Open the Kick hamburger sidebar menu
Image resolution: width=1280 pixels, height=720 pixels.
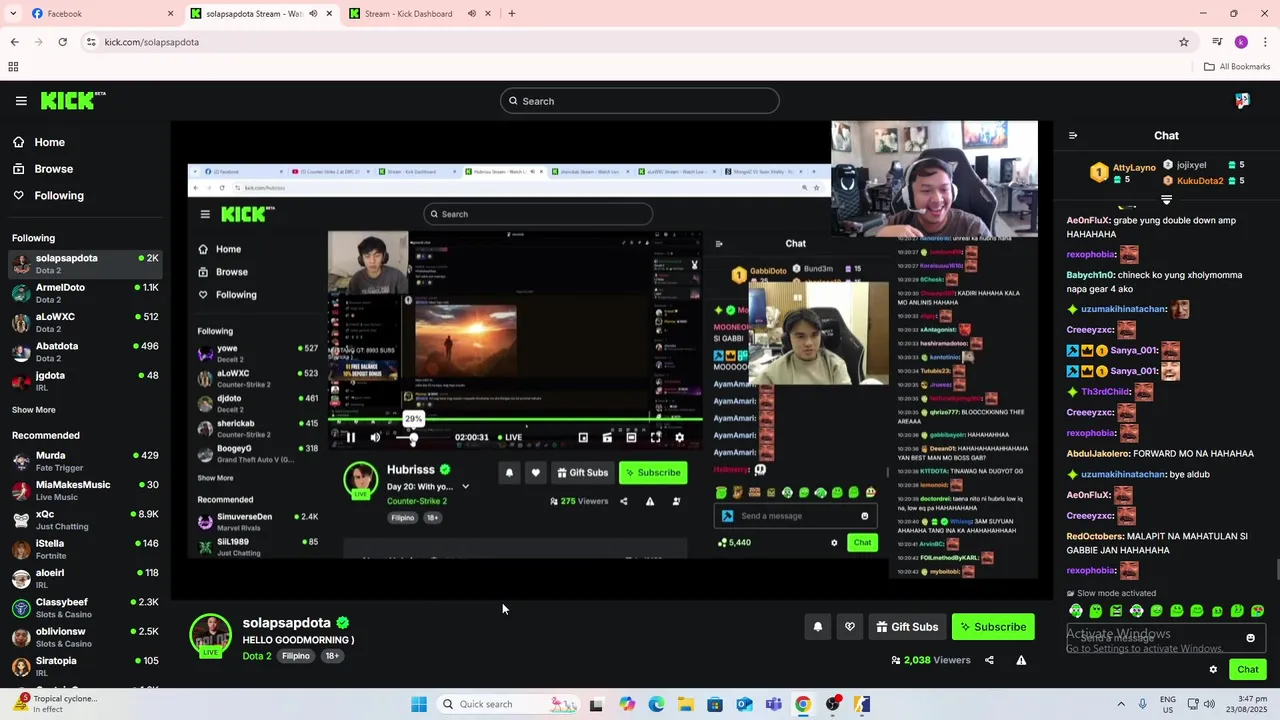click(21, 101)
